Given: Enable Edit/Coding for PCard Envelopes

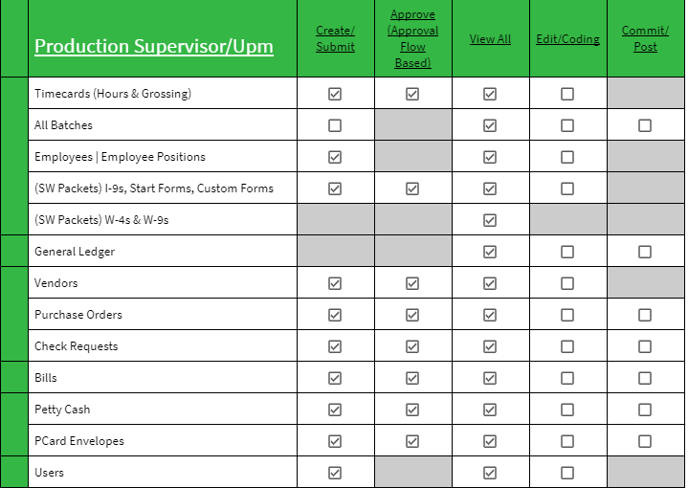Looking at the screenshot, I should [567, 441].
